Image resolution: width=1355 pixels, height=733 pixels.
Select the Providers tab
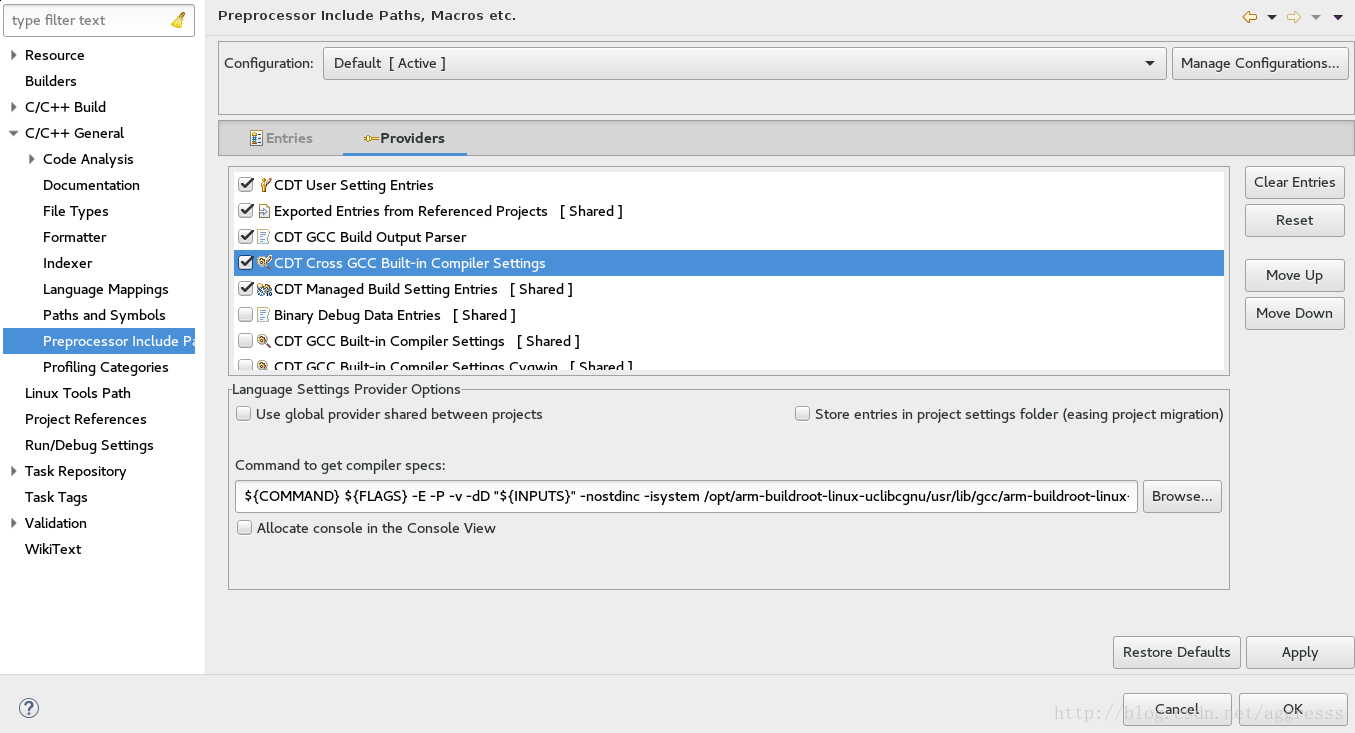pos(405,138)
